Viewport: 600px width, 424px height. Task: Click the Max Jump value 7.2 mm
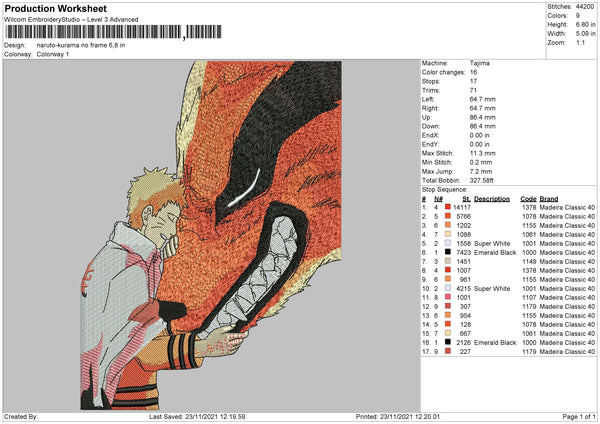click(481, 171)
